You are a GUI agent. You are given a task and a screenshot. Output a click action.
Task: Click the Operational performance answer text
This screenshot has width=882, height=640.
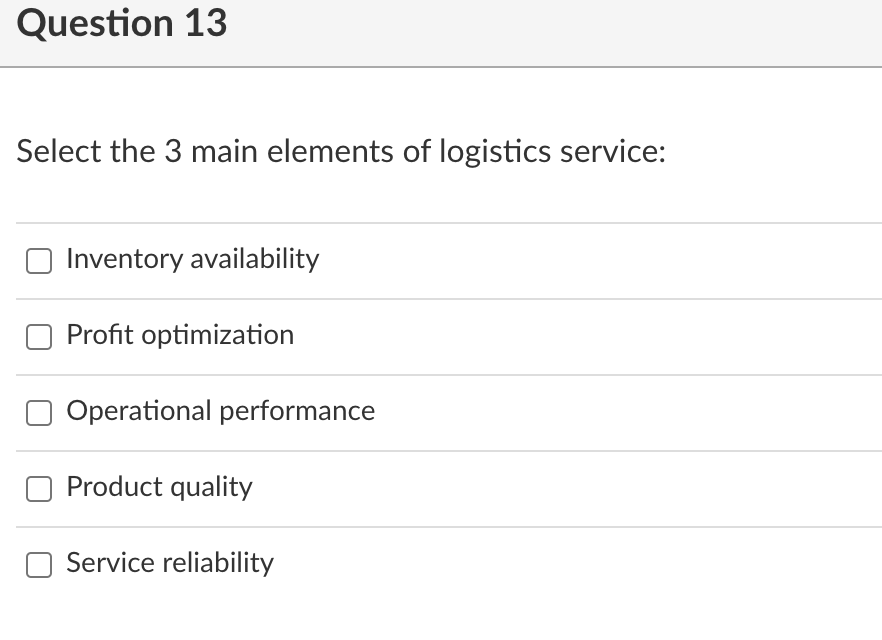[220, 411]
